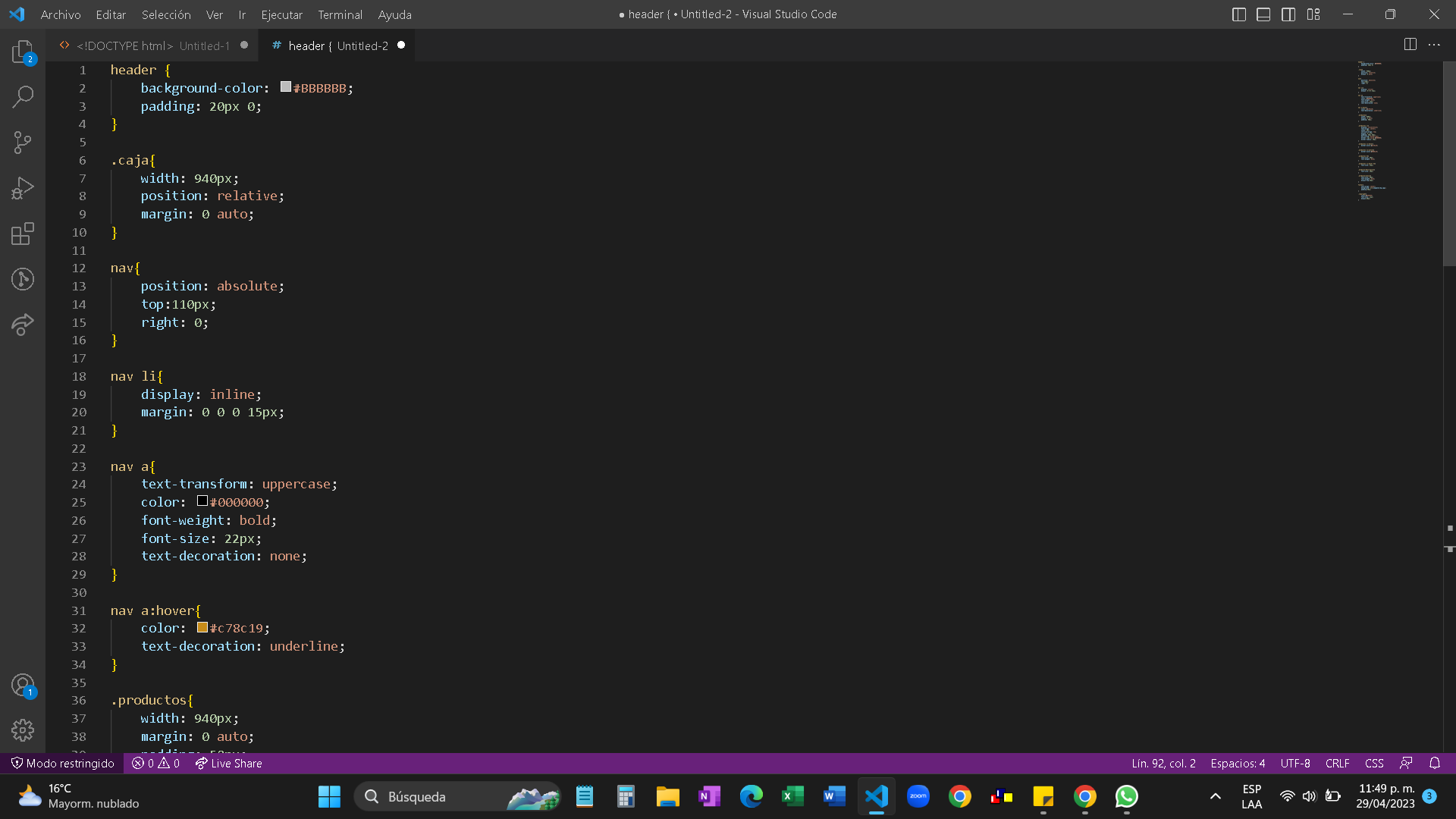1456x819 pixels.
Task: Click the feedback icon in status bar
Action: click(1406, 763)
